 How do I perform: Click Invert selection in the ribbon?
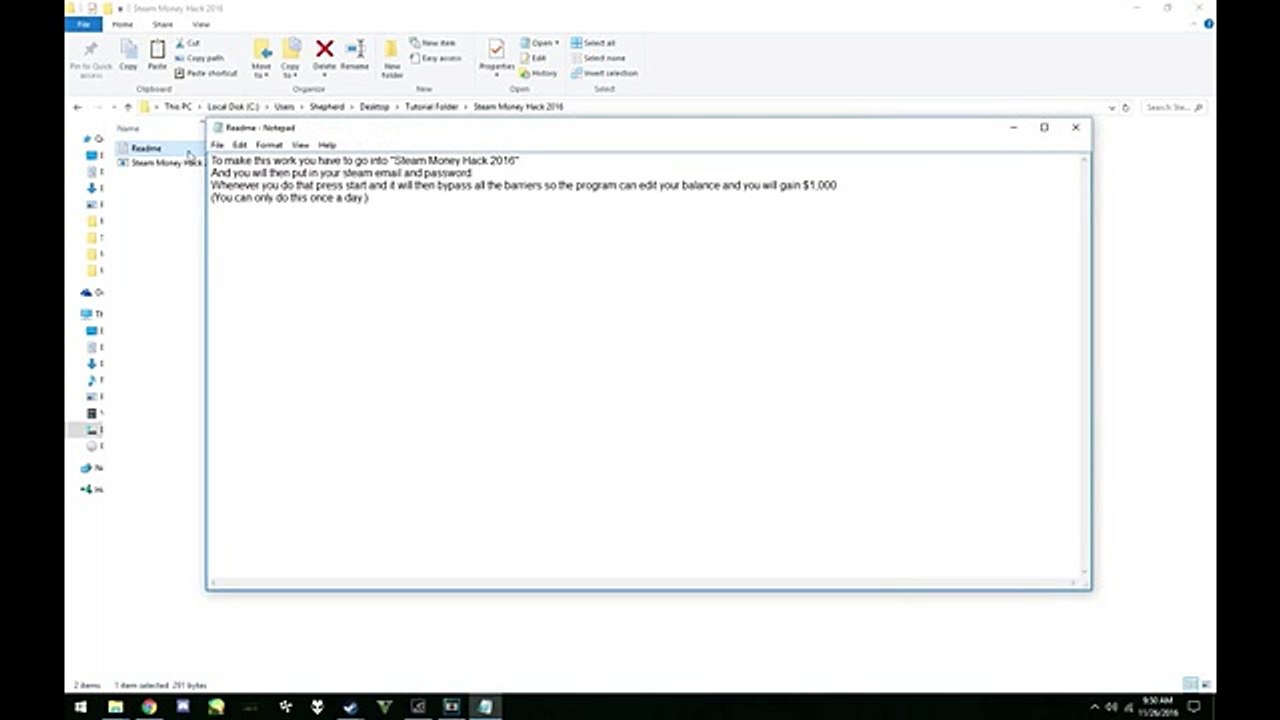604,73
